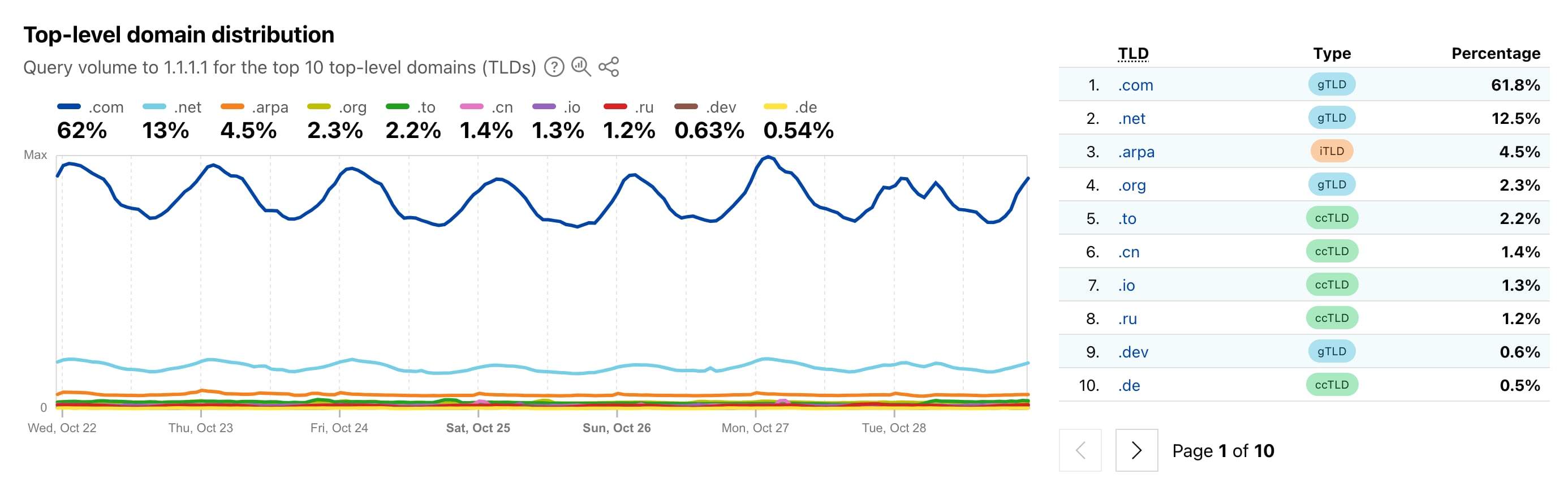The height and width of the screenshot is (491, 1568).
Task: Click the .org legend color swatch
Action: coord(319,107)
